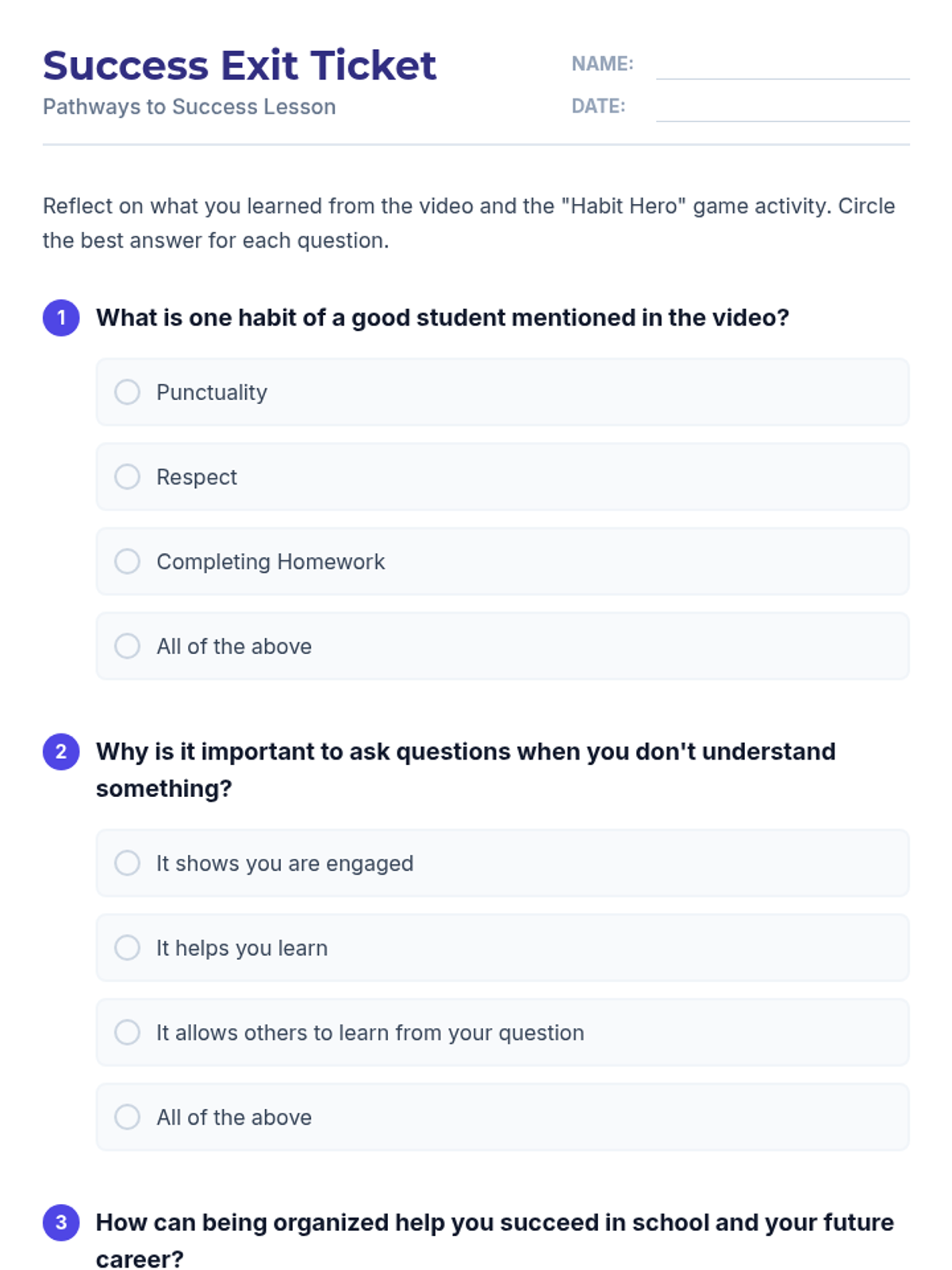Click the DATE input line
This screenshot has height=1270, width=952.
[782, 109]
